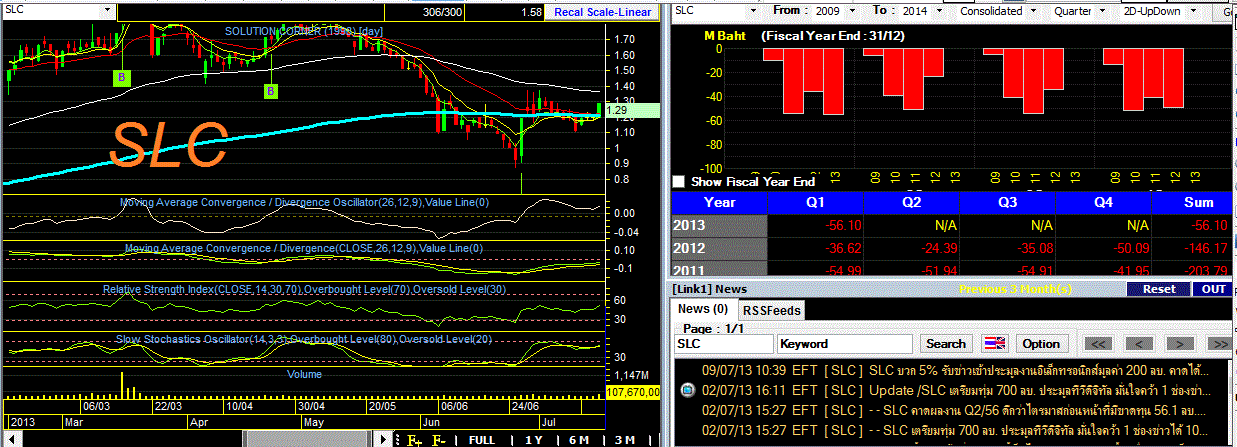Toggle Show Fiscal Year End checkbox
Image resolution: width=1237 pixels, height=447 pixels.
click(x=679, y=182)
